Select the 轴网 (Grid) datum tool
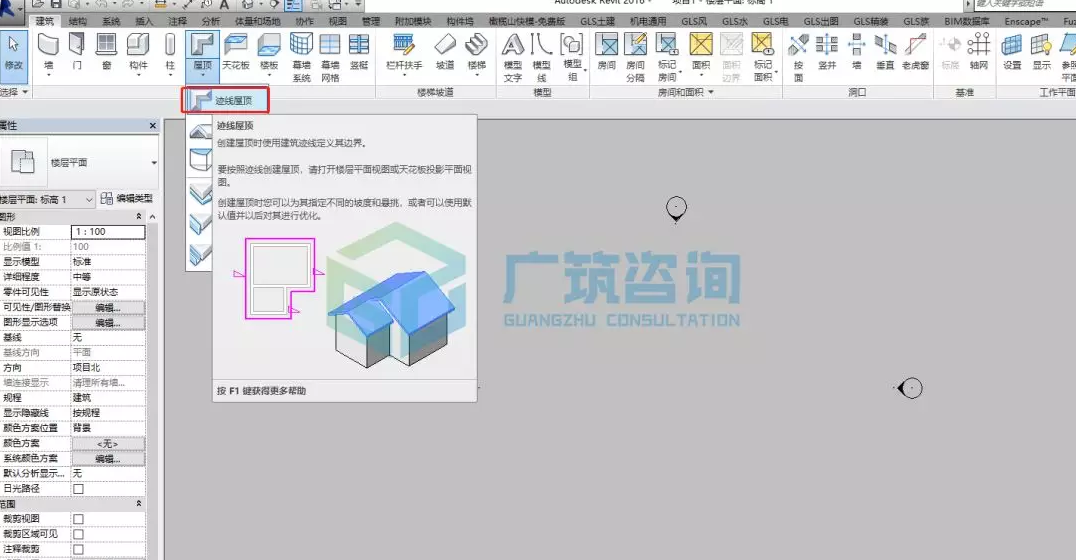 [979, 52]
